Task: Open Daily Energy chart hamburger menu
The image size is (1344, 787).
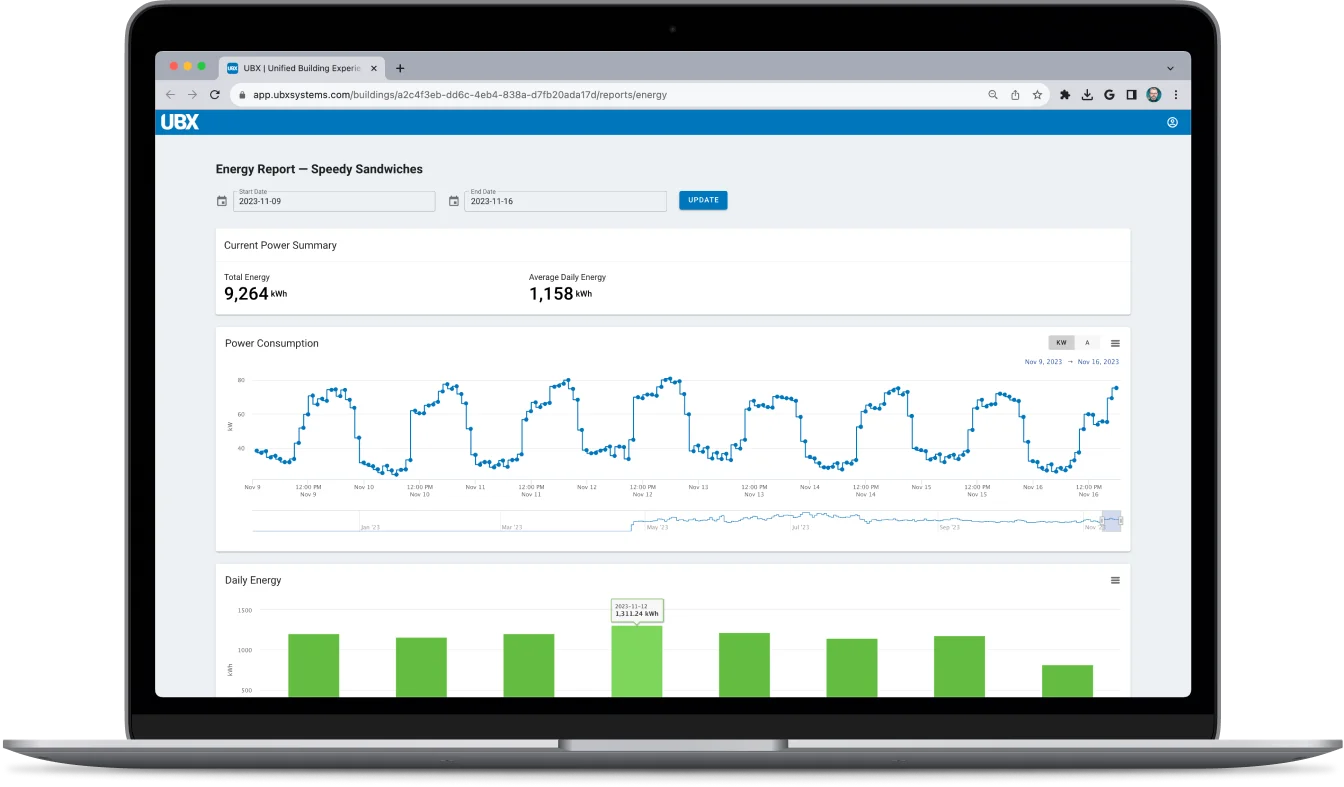Action: pos(1115,580)
